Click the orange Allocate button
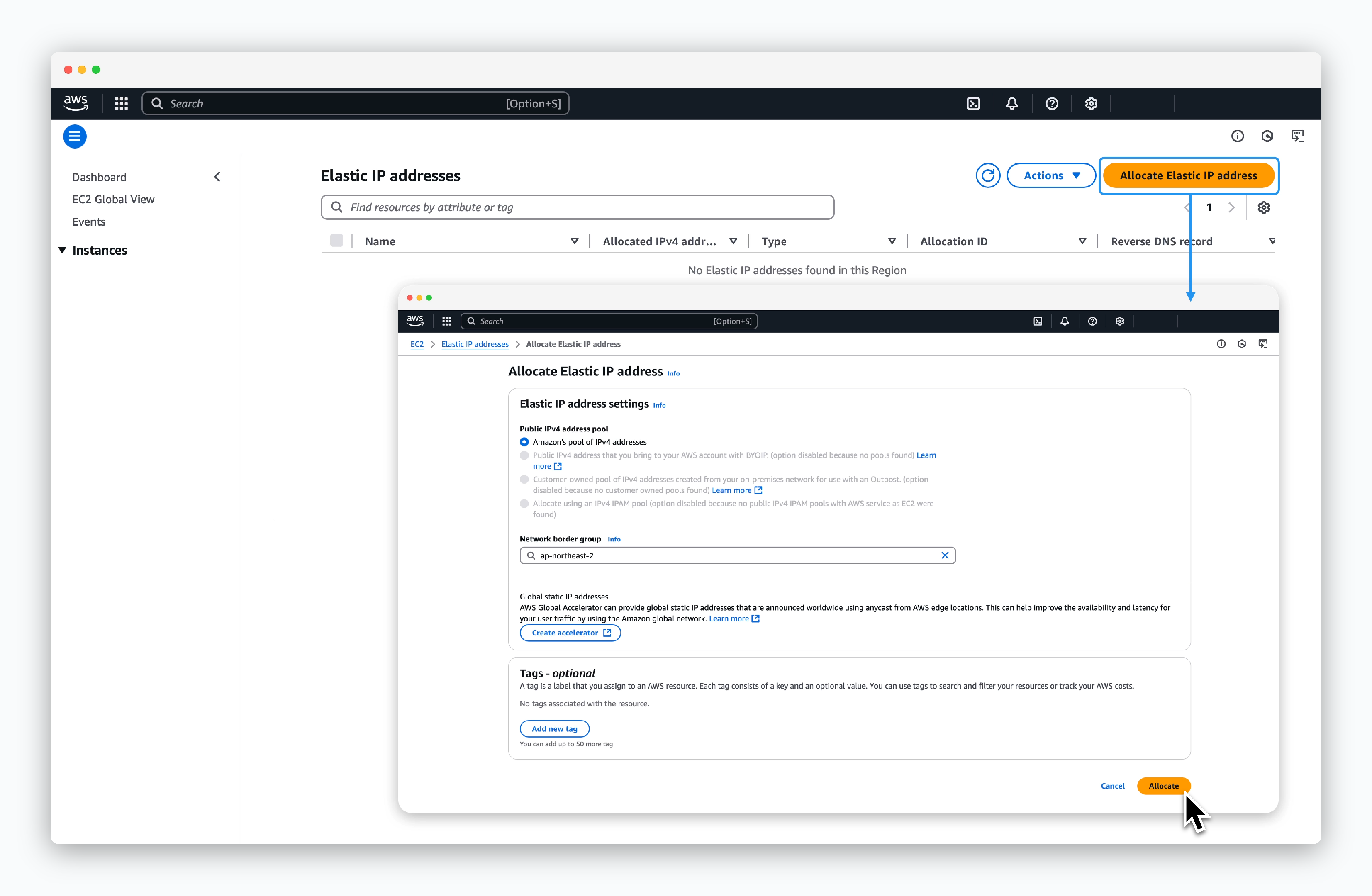This screenshot has height=896, width=1372. pyautogui.click(x=1164, y=786)
